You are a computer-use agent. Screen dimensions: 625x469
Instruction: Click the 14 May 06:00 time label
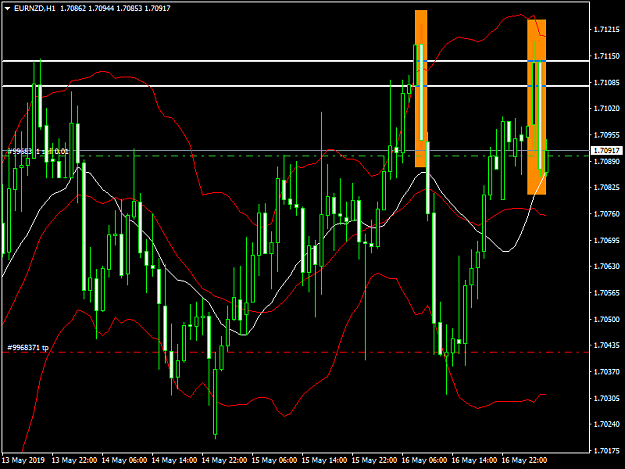tap(124, 460)
